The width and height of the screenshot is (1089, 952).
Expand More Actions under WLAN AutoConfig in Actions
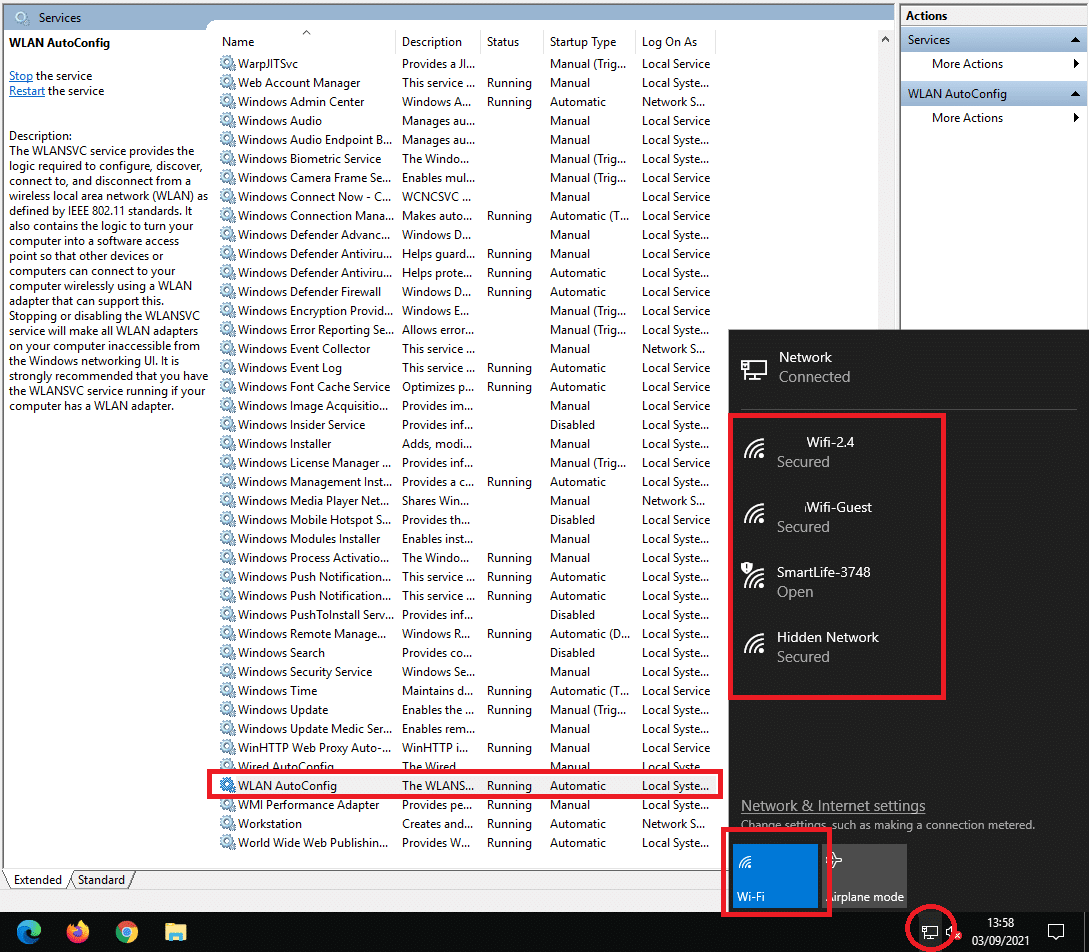coord(994,118)
